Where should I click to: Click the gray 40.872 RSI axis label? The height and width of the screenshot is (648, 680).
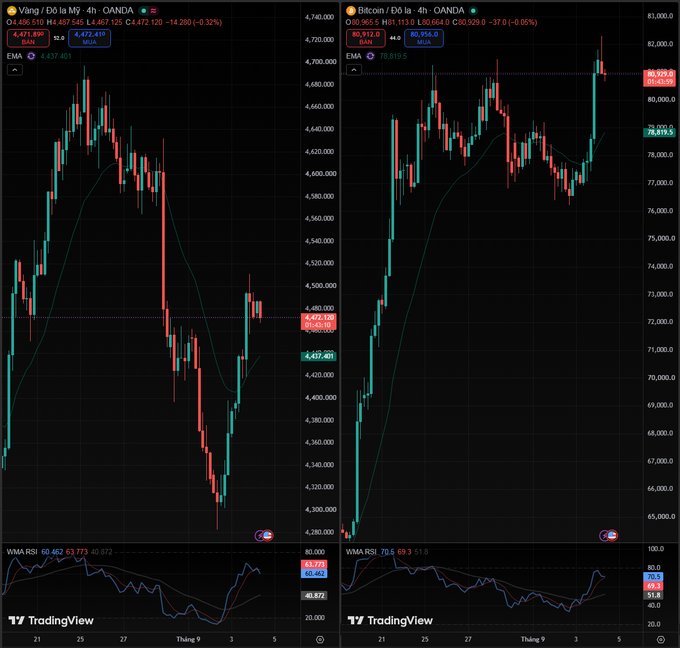314,596
